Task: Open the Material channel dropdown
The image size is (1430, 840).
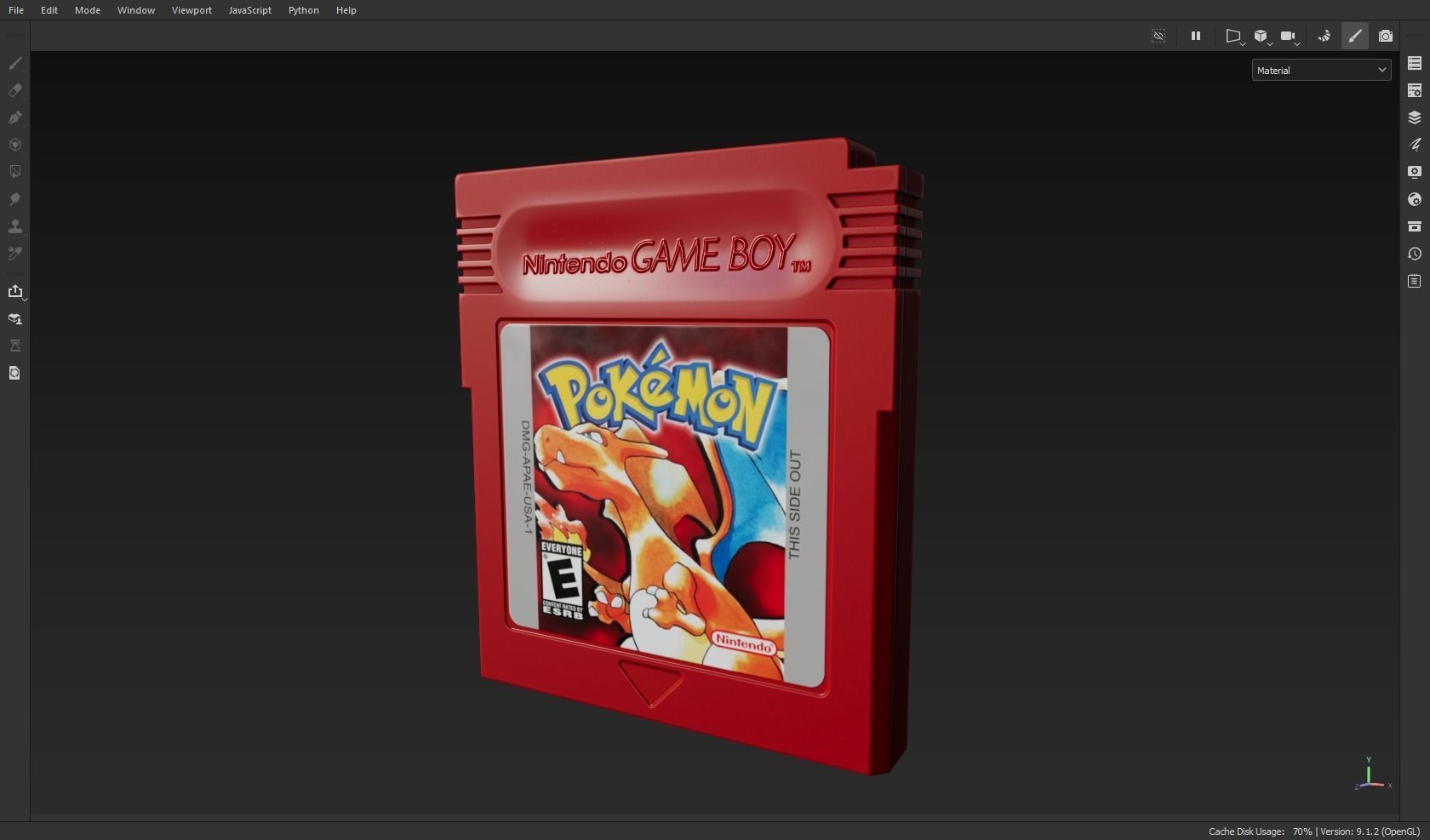Action: (x=1321, y=71)
